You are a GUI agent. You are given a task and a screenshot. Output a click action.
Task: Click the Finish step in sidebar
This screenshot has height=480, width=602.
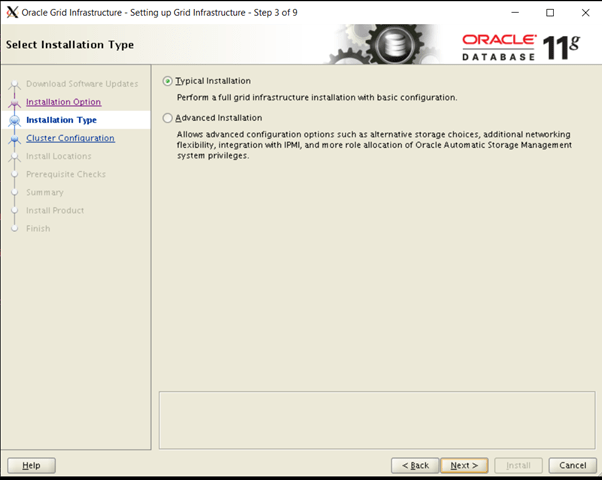tap(38, 228)
